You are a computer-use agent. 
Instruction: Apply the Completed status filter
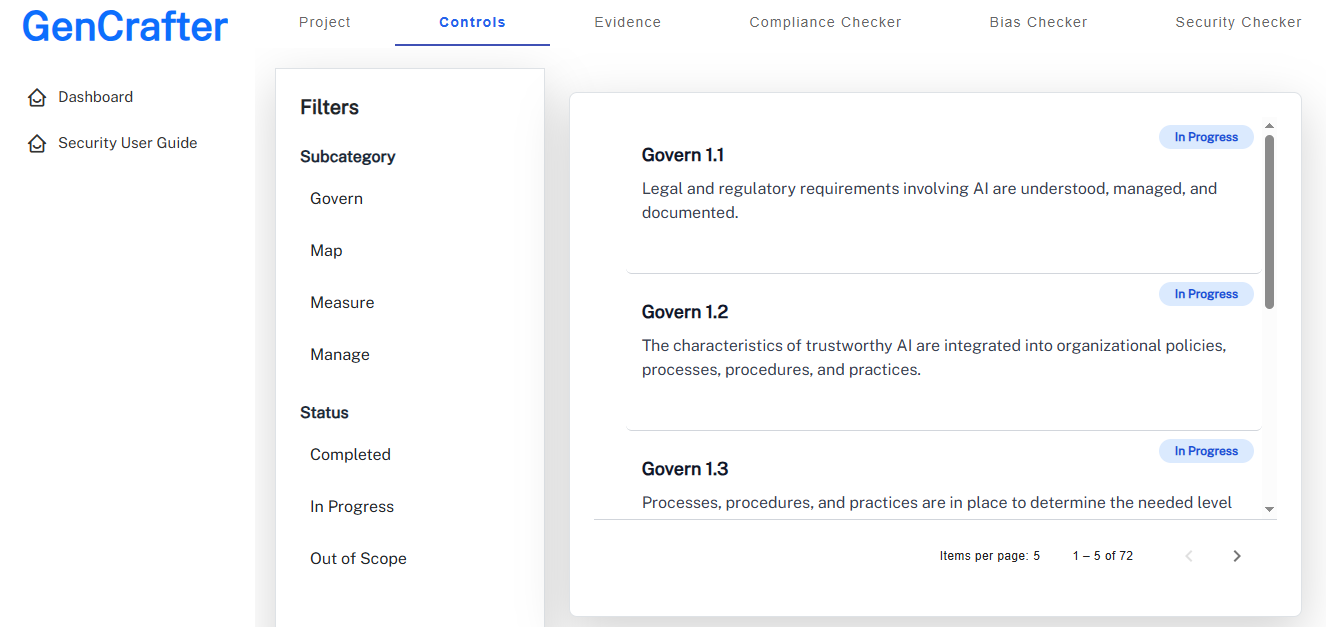tap(350, 455)
